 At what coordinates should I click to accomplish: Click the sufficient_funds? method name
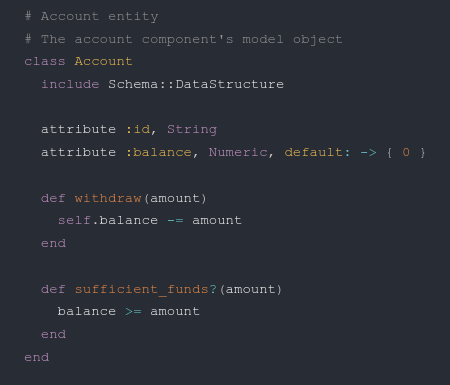(146, 289)
